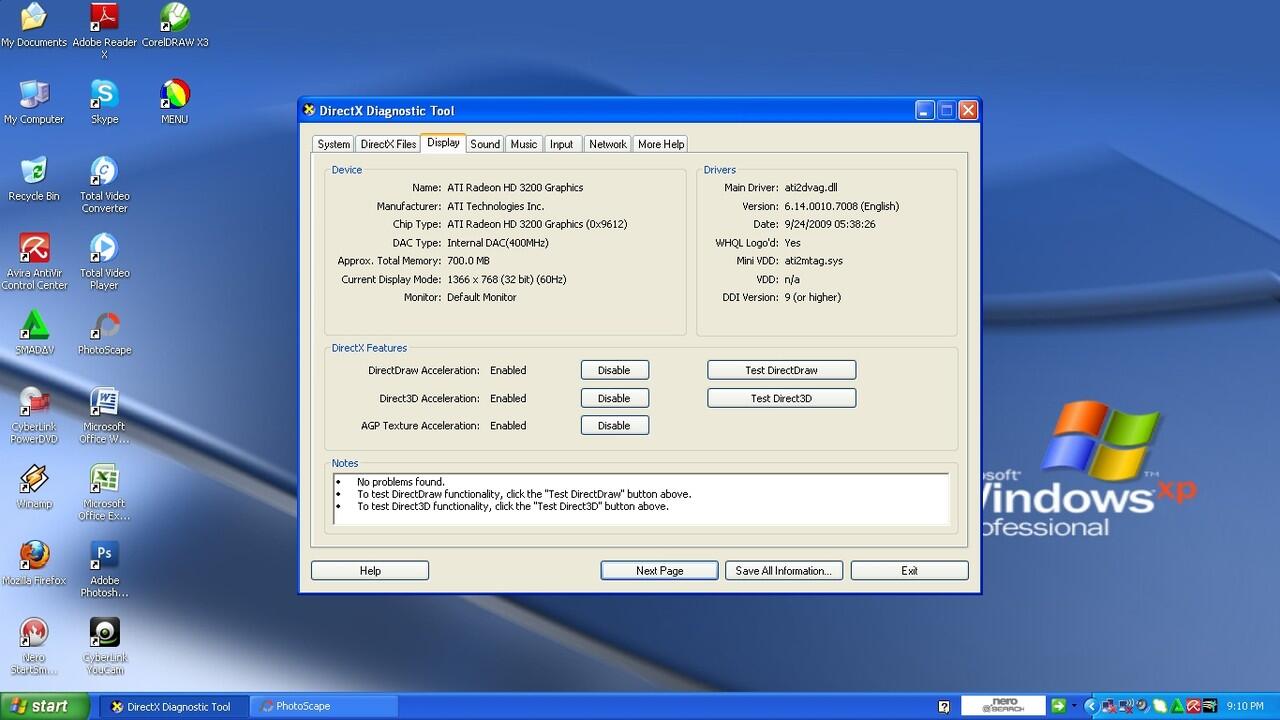Click '1366 x 768 (32 bit) (60Hz)' value
The height and width of the screenshot is (720, 1280).
click(x=506, y=279)
